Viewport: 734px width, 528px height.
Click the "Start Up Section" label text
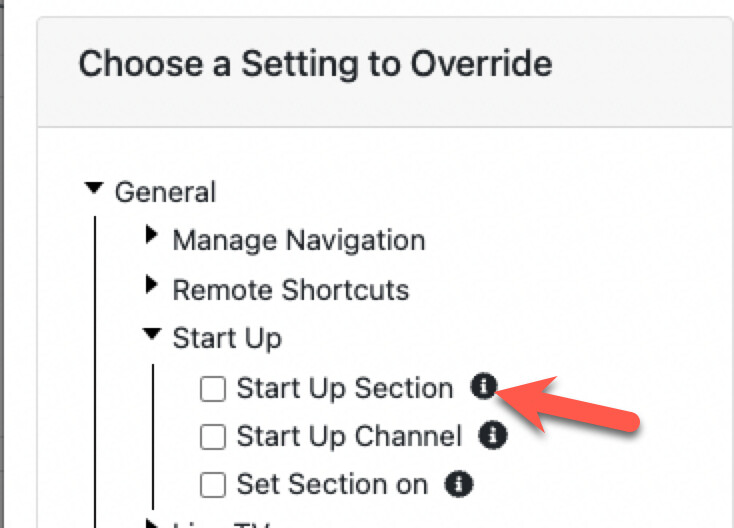click(x=344, y=388)
